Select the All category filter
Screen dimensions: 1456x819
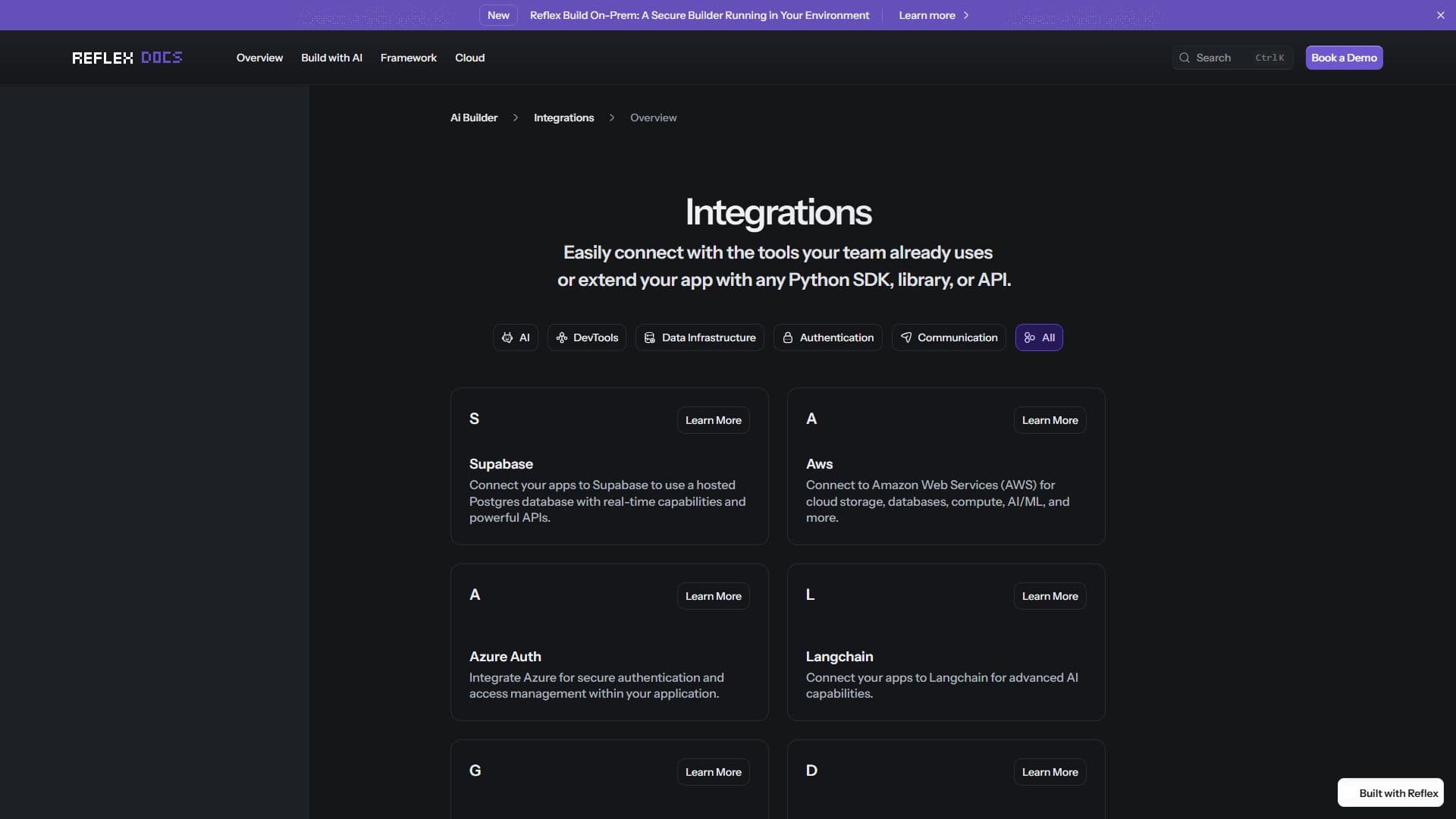click(1039, 337)
